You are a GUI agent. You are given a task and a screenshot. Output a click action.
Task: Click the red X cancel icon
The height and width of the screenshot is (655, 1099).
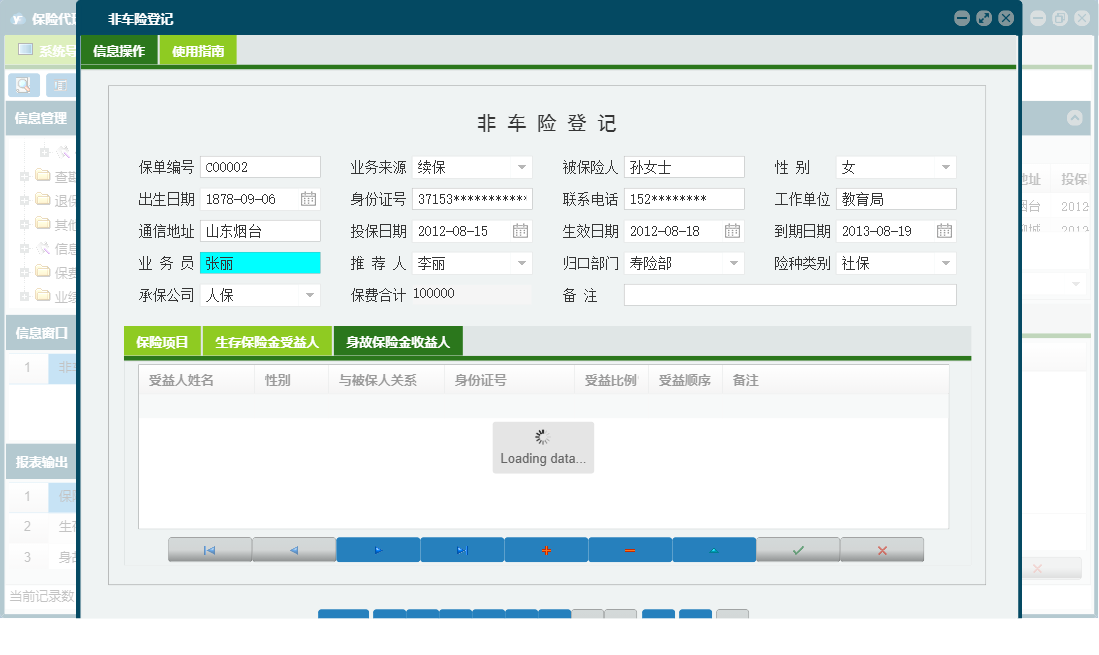pos(882,549)
